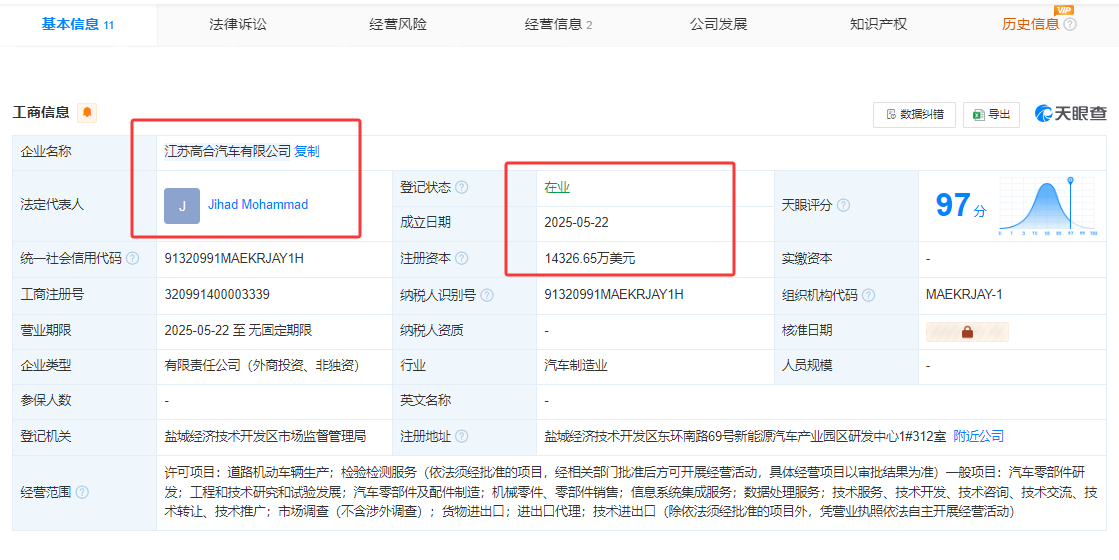The width and height of the screenshot is (1119, 560).
Task: Open the 历史信息 VIP tab
Action: pyautogui.click(x=1031, y=24)
